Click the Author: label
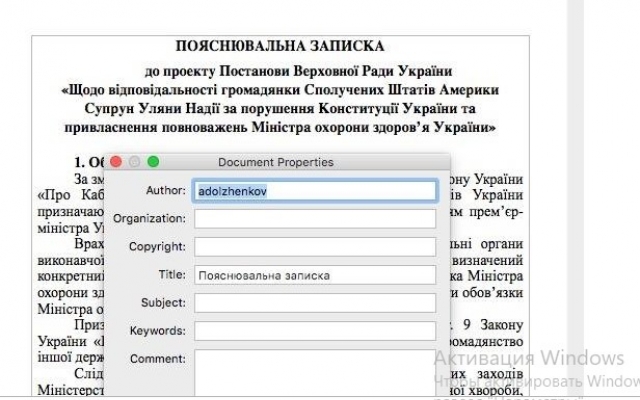Viewport: 640px width, 400px height. click(166, 191)
